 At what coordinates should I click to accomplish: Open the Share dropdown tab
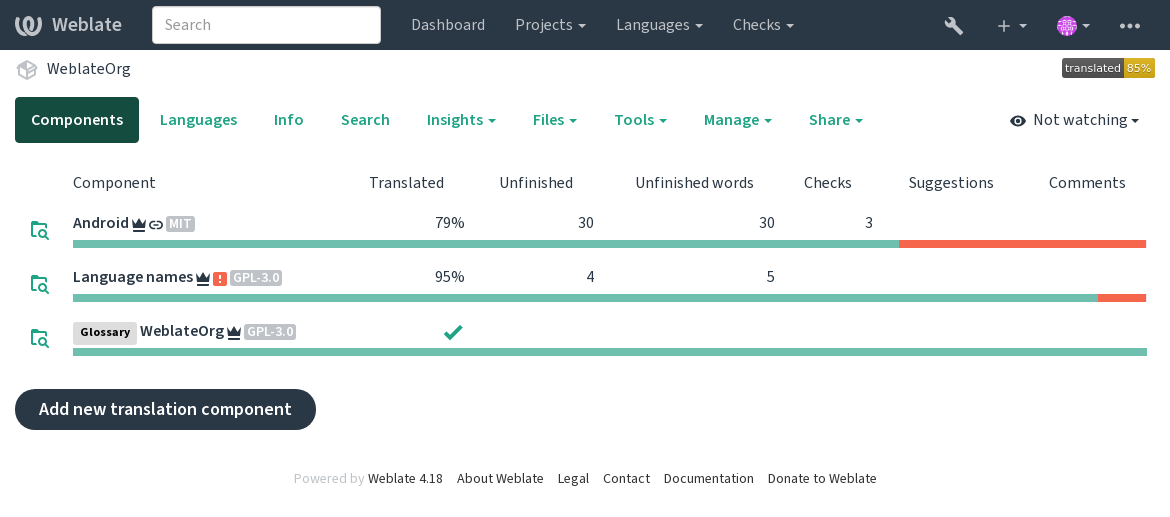point(836,120)
